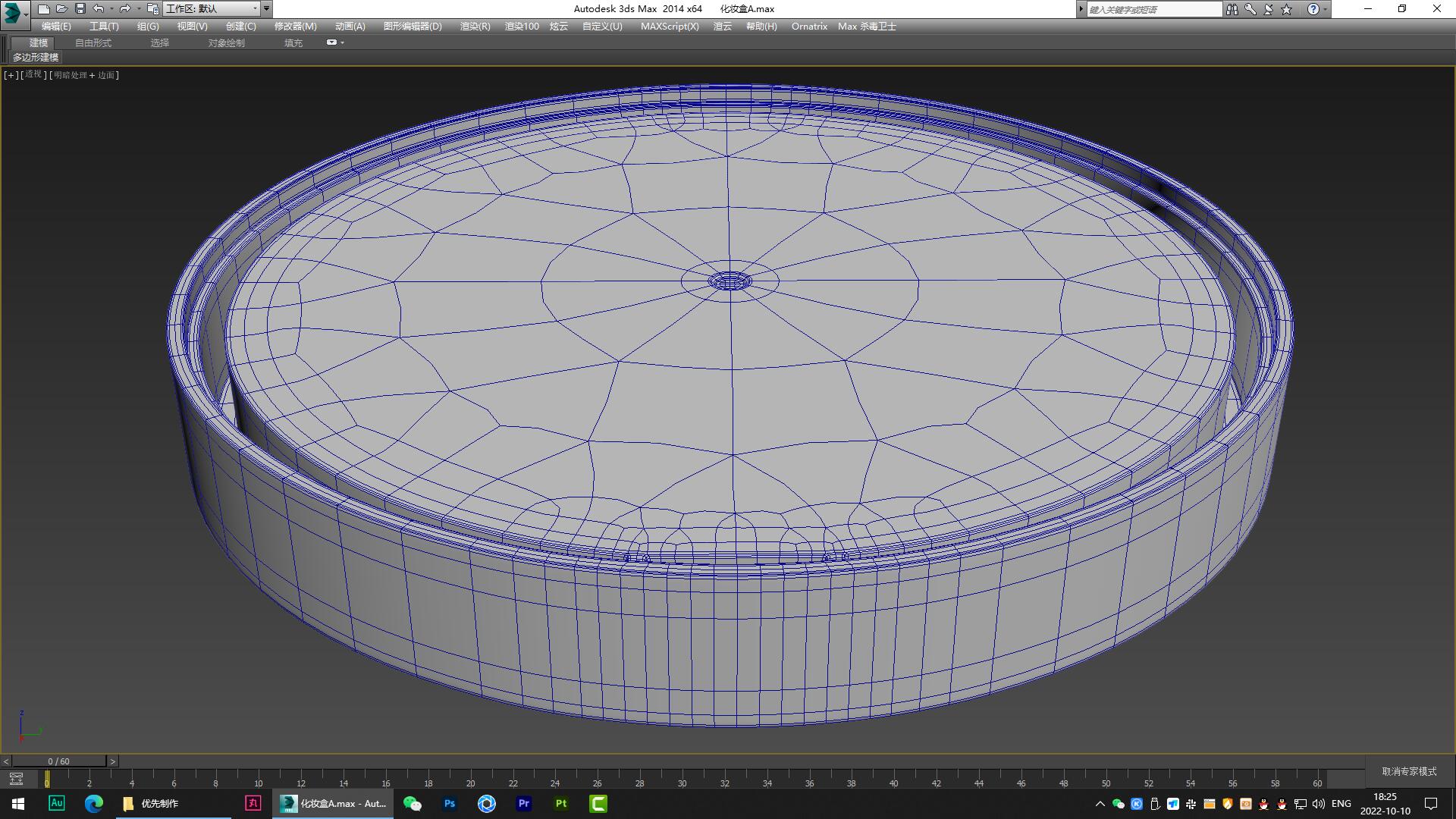Open the Undo history dropdown arrow

tap(111, 9)
